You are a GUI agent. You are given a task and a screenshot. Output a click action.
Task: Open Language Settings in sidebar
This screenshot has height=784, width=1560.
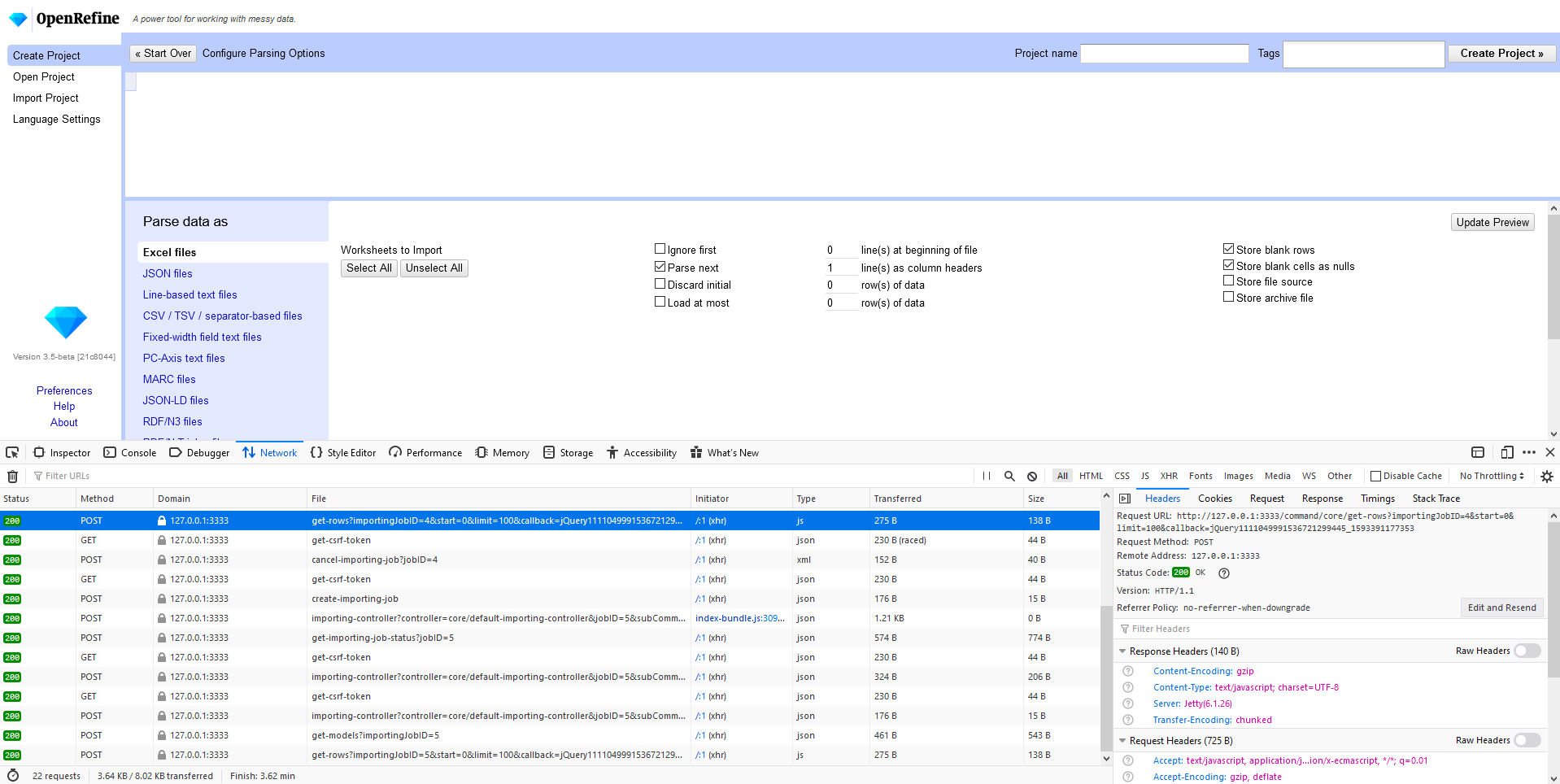pyautogui.click(x=57, y=119)
